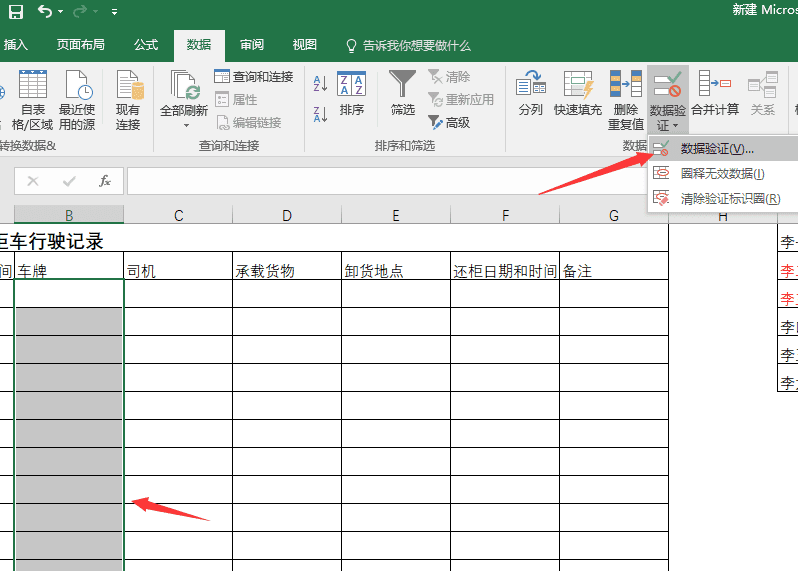Select the 数据 ribbon tab
This screenshot has height=571, width=798.
tap(198, 45)
